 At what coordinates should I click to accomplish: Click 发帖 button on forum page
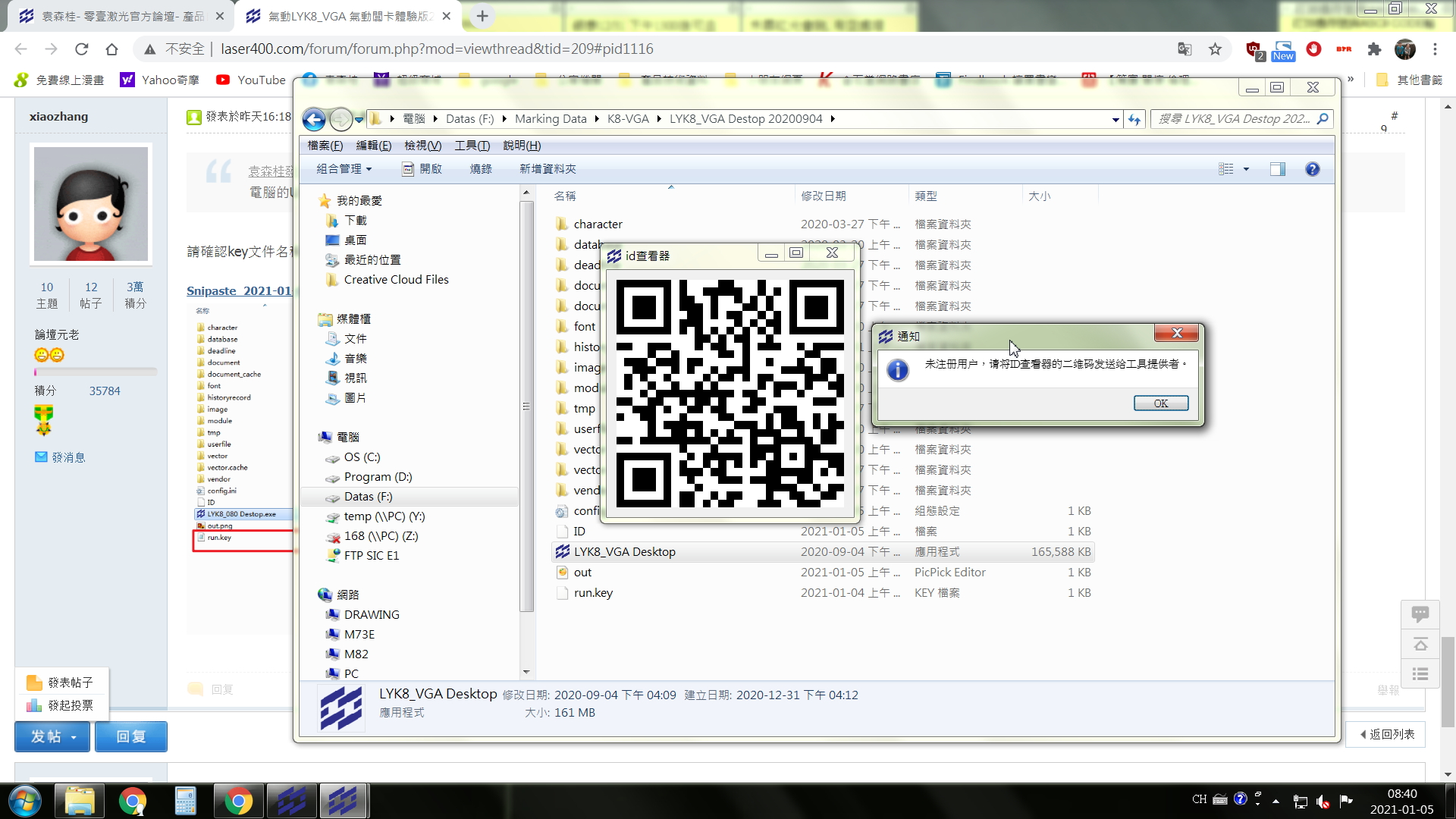52,736
